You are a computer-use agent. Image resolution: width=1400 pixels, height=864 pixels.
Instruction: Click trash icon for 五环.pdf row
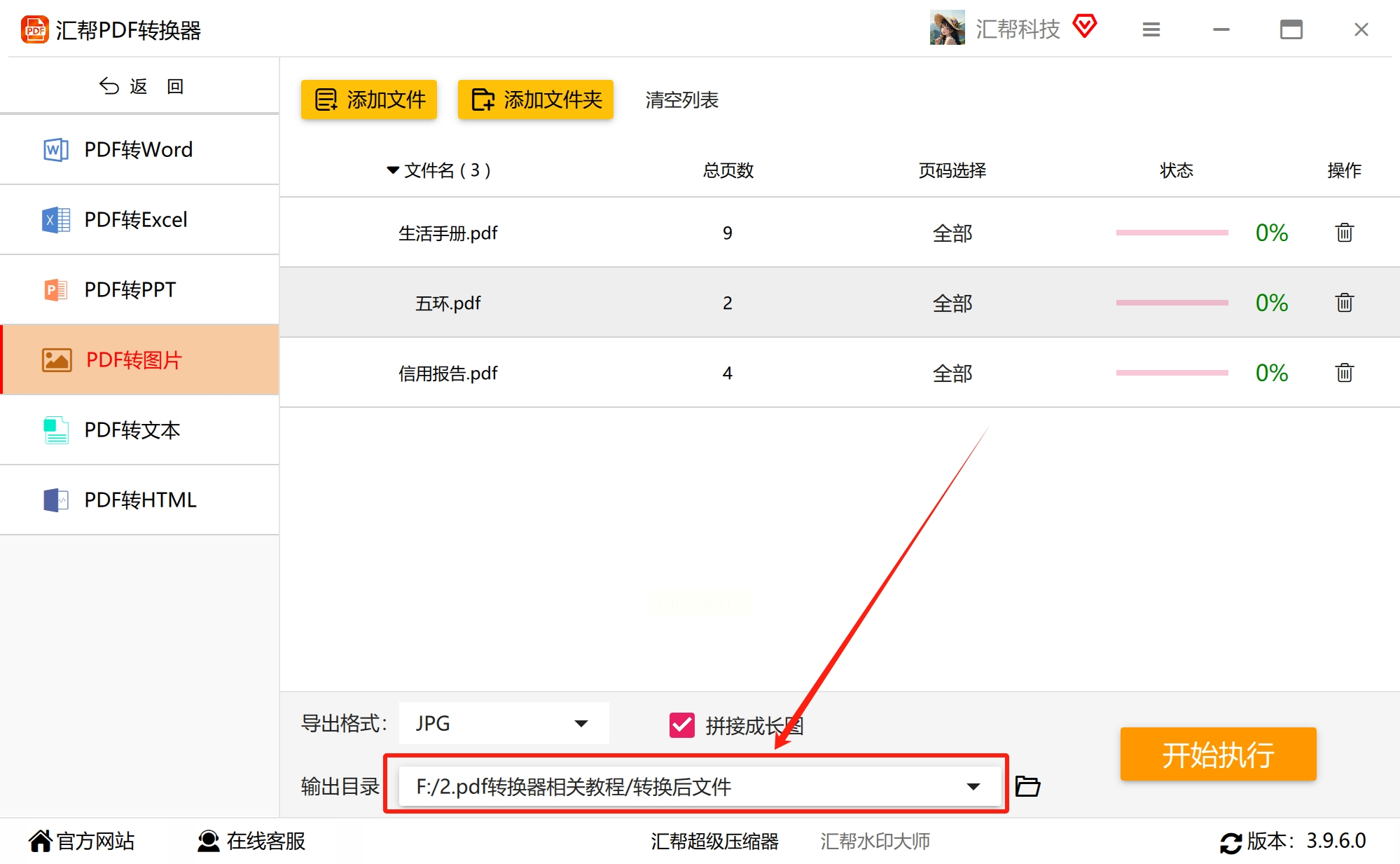[1343, 303]
